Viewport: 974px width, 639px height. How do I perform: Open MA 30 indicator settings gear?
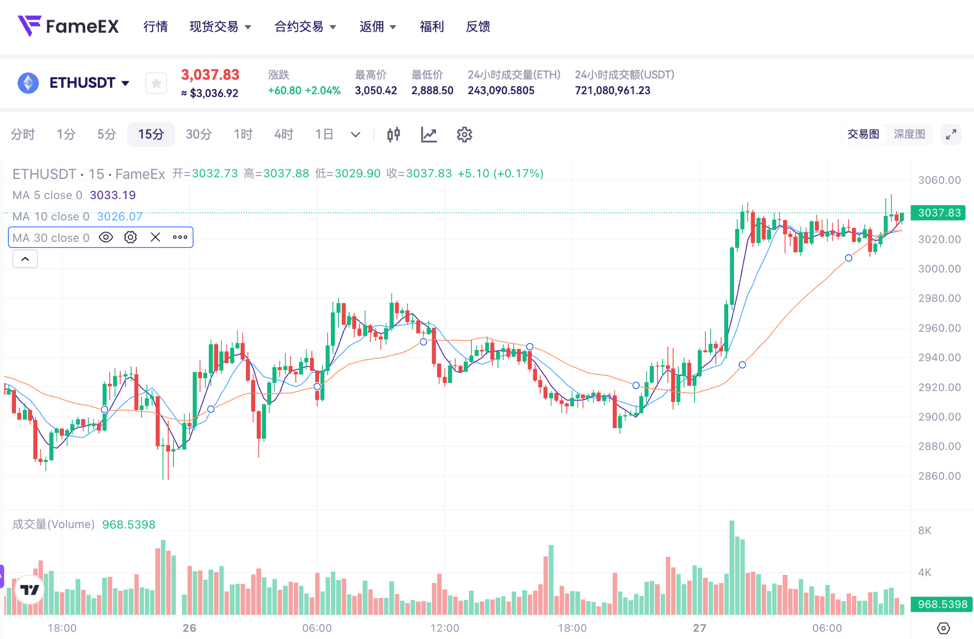pos(131,238)
